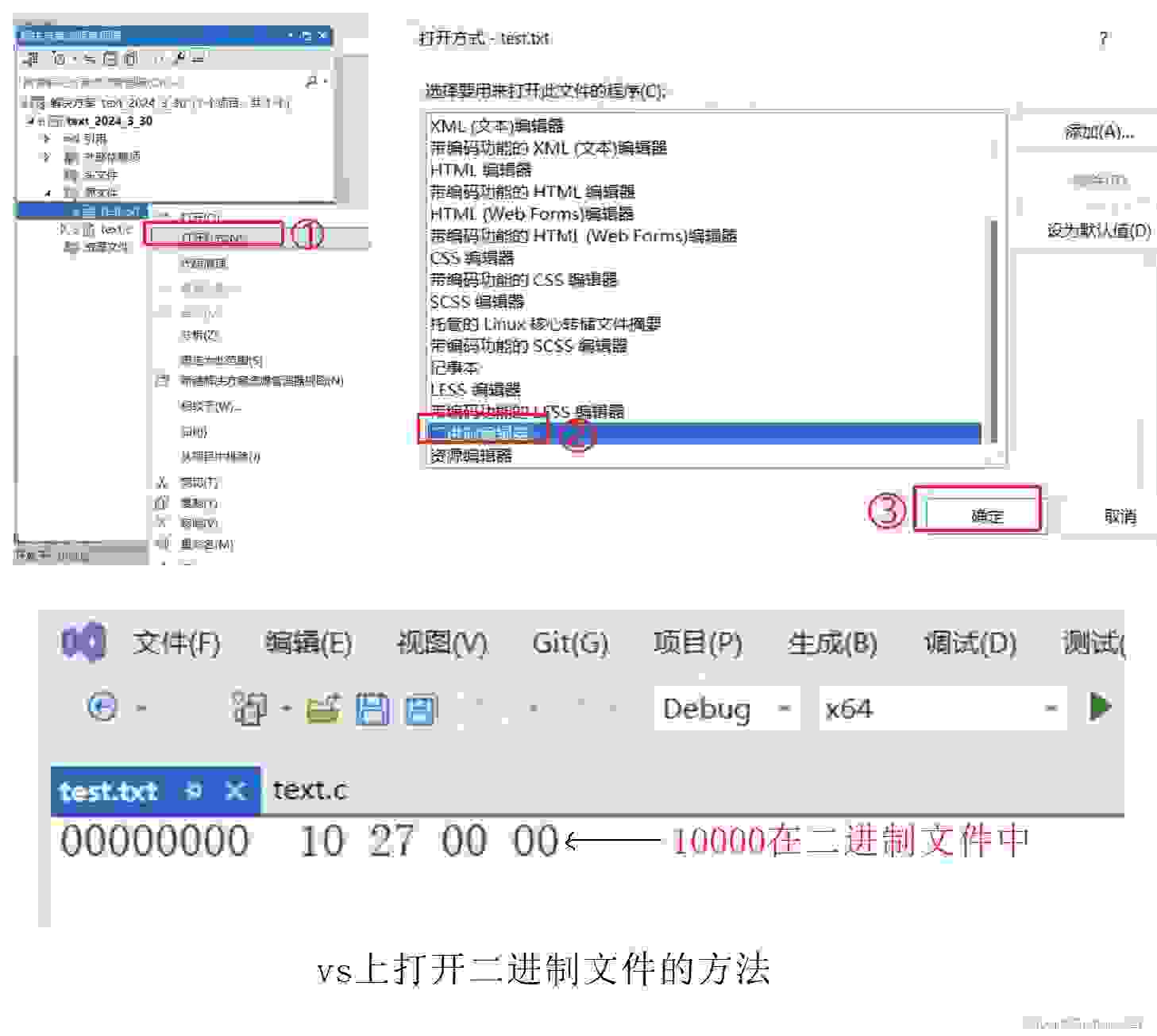This screenshot has height=1036, width=1157.
Task: Select the 资源文件 folder in tree
Action: point(105,247)
